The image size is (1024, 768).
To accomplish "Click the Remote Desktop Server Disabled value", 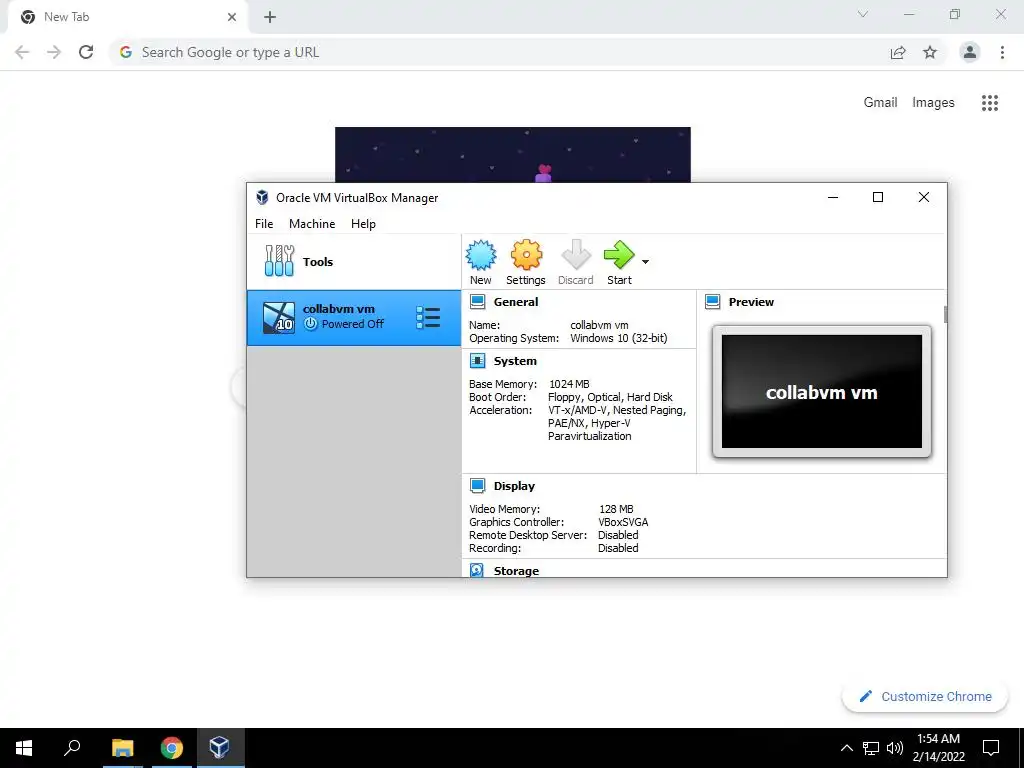I will (618, 535).
